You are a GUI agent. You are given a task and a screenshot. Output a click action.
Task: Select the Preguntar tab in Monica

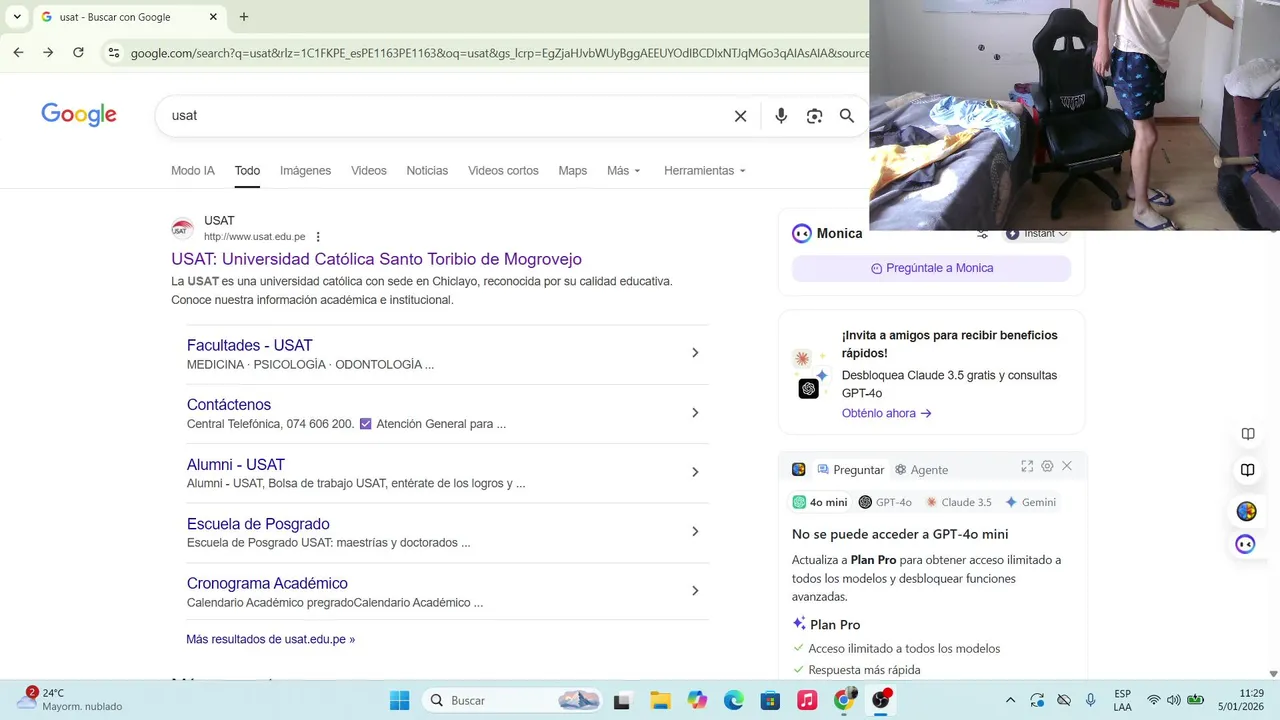[851, 469]
